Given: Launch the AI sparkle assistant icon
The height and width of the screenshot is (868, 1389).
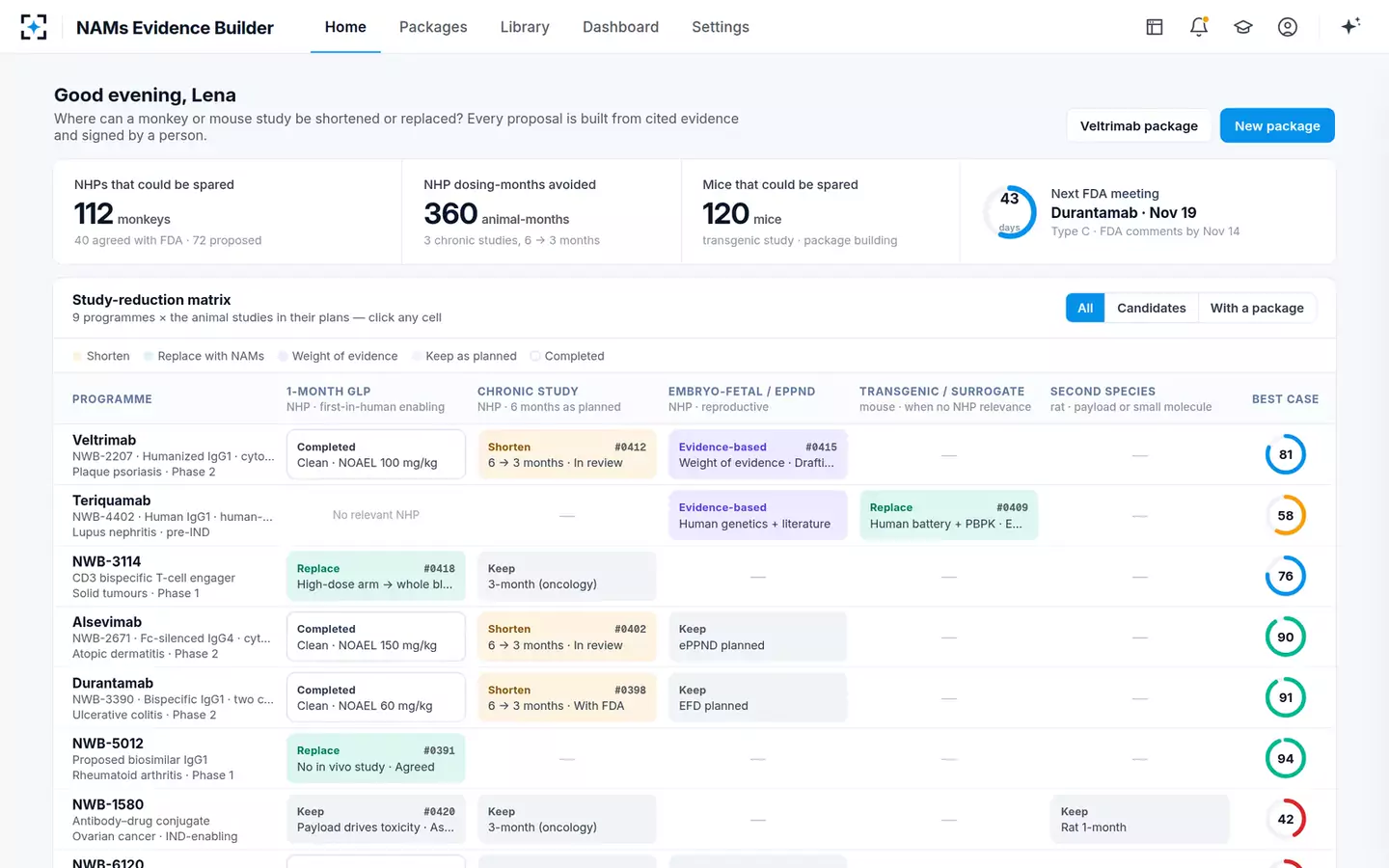Looking at the screenshot, I should coord(1350,26).
